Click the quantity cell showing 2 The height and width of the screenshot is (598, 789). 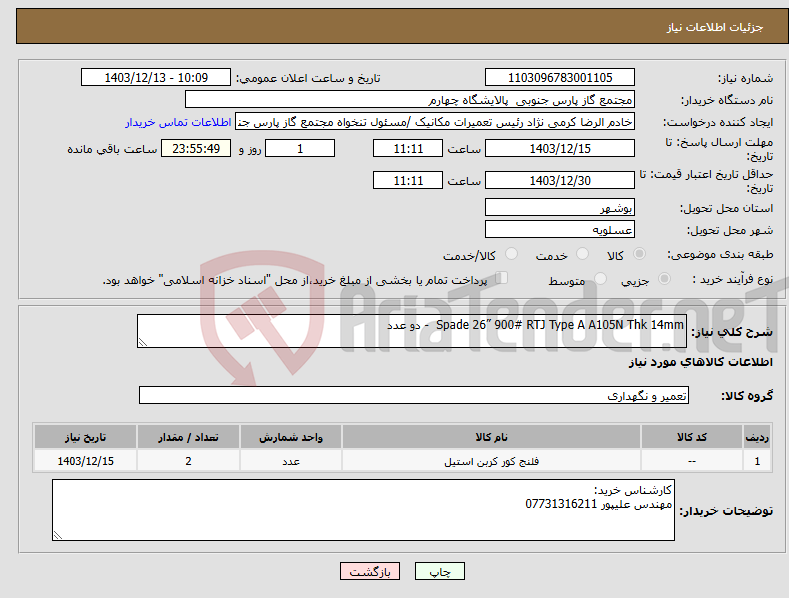point(188,461)
